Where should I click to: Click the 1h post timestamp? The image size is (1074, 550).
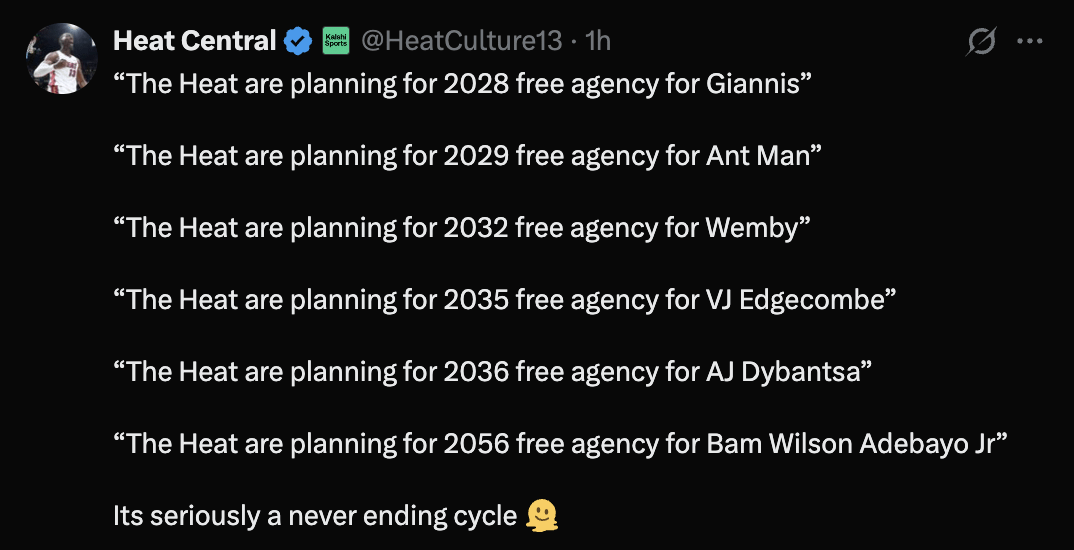pyautogui.click(x=597, y=41)
